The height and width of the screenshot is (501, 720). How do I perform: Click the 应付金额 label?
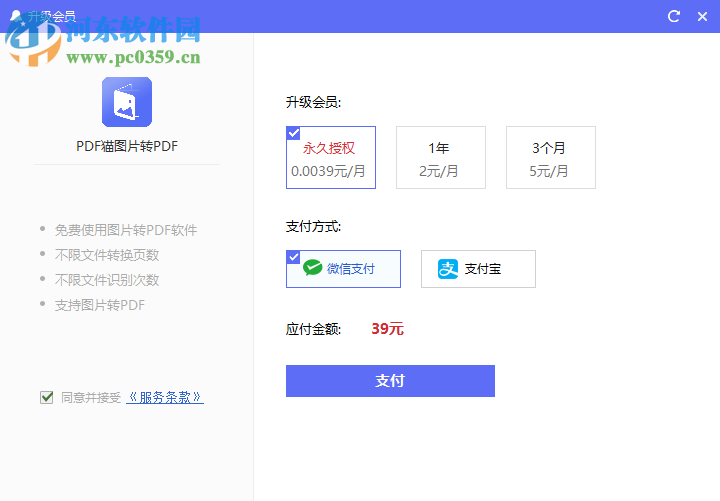tap(313, 329)
